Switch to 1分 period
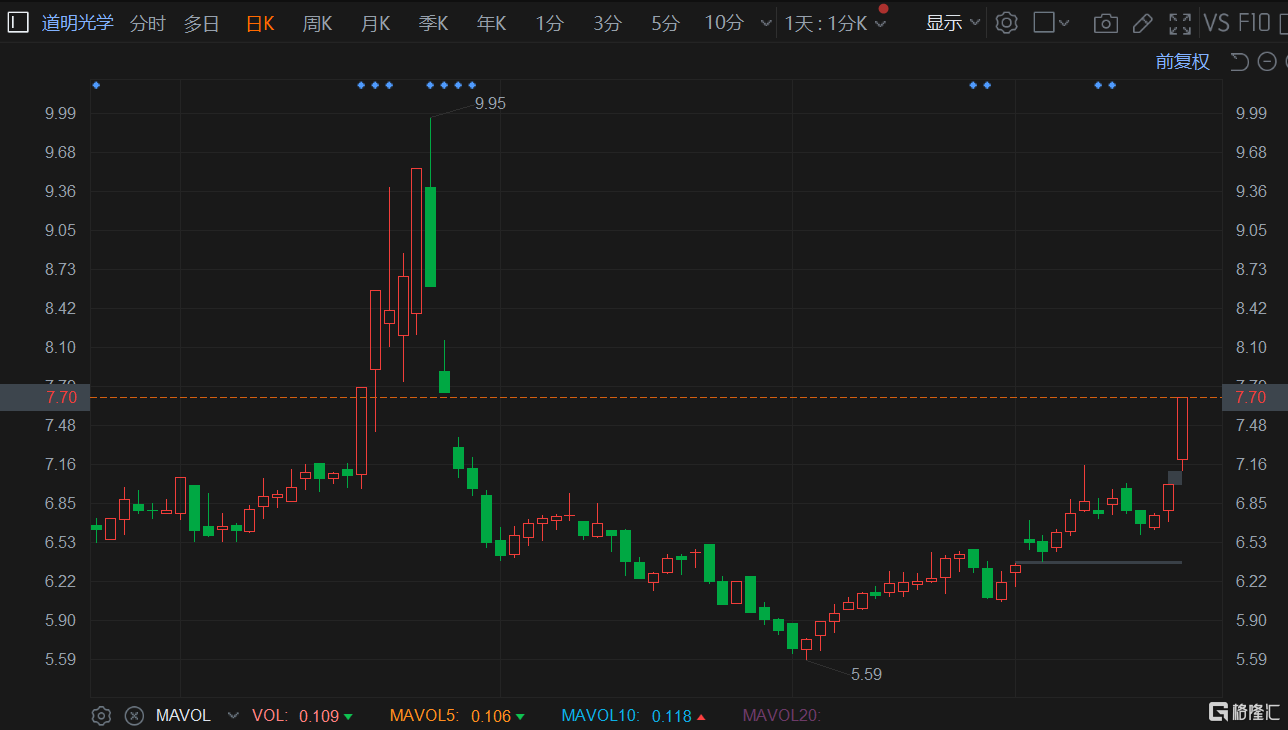This screenshot has width=1288, height=730. click(549, 23)
